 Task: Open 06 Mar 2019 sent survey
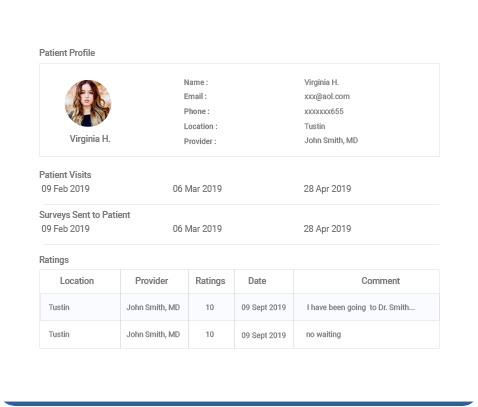[197, 229]
